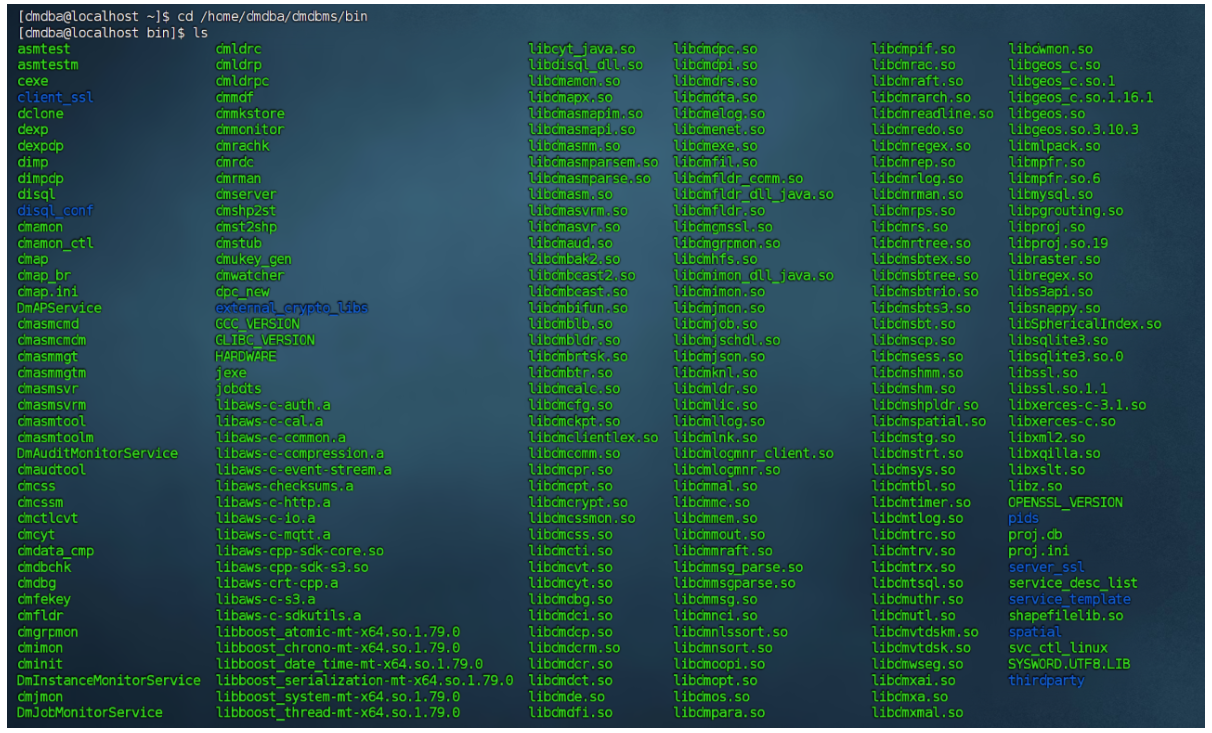Select the "svc_ctl_linux" entry

1058,648
